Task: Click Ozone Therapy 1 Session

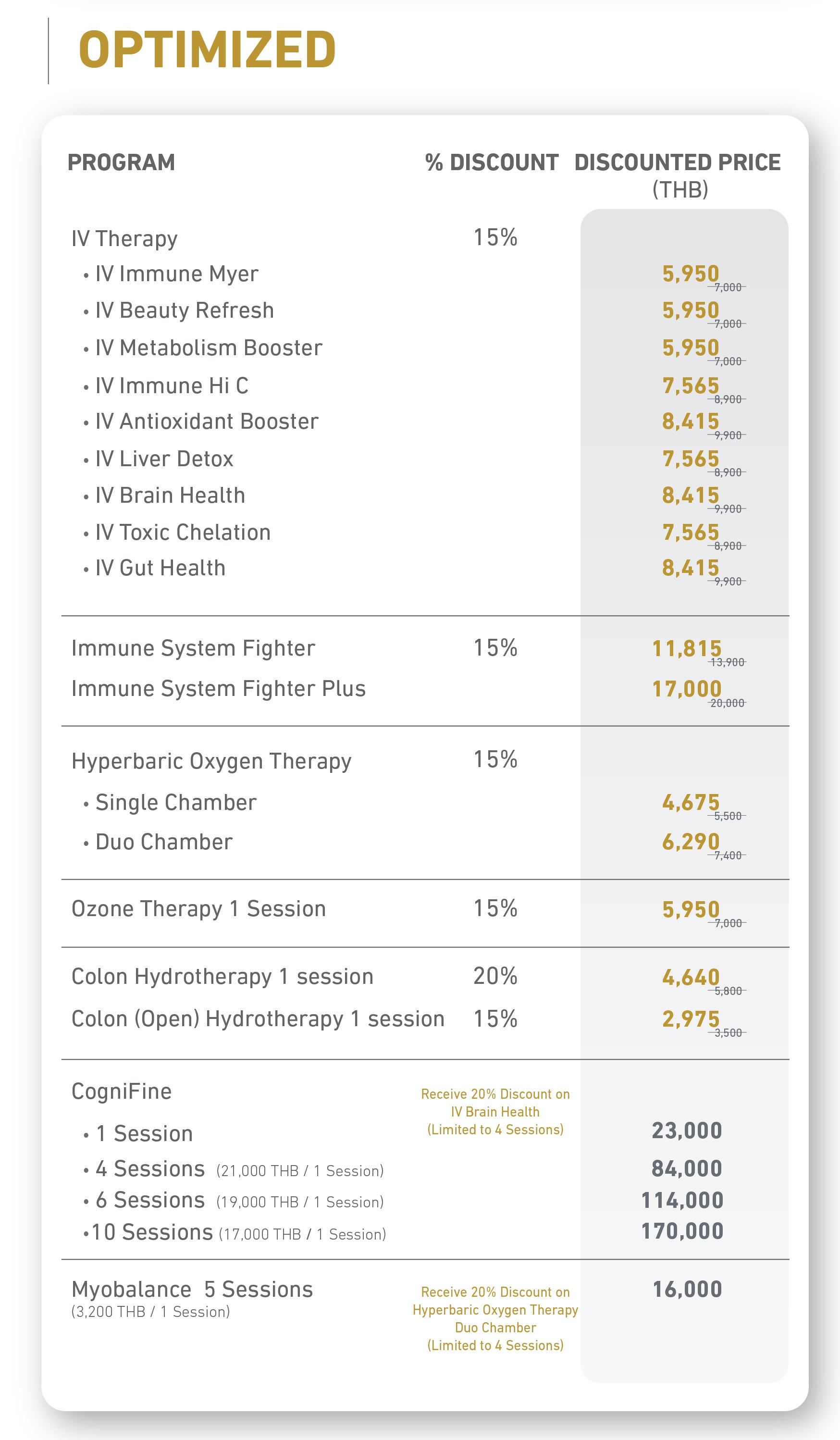Action: (198, 908)
